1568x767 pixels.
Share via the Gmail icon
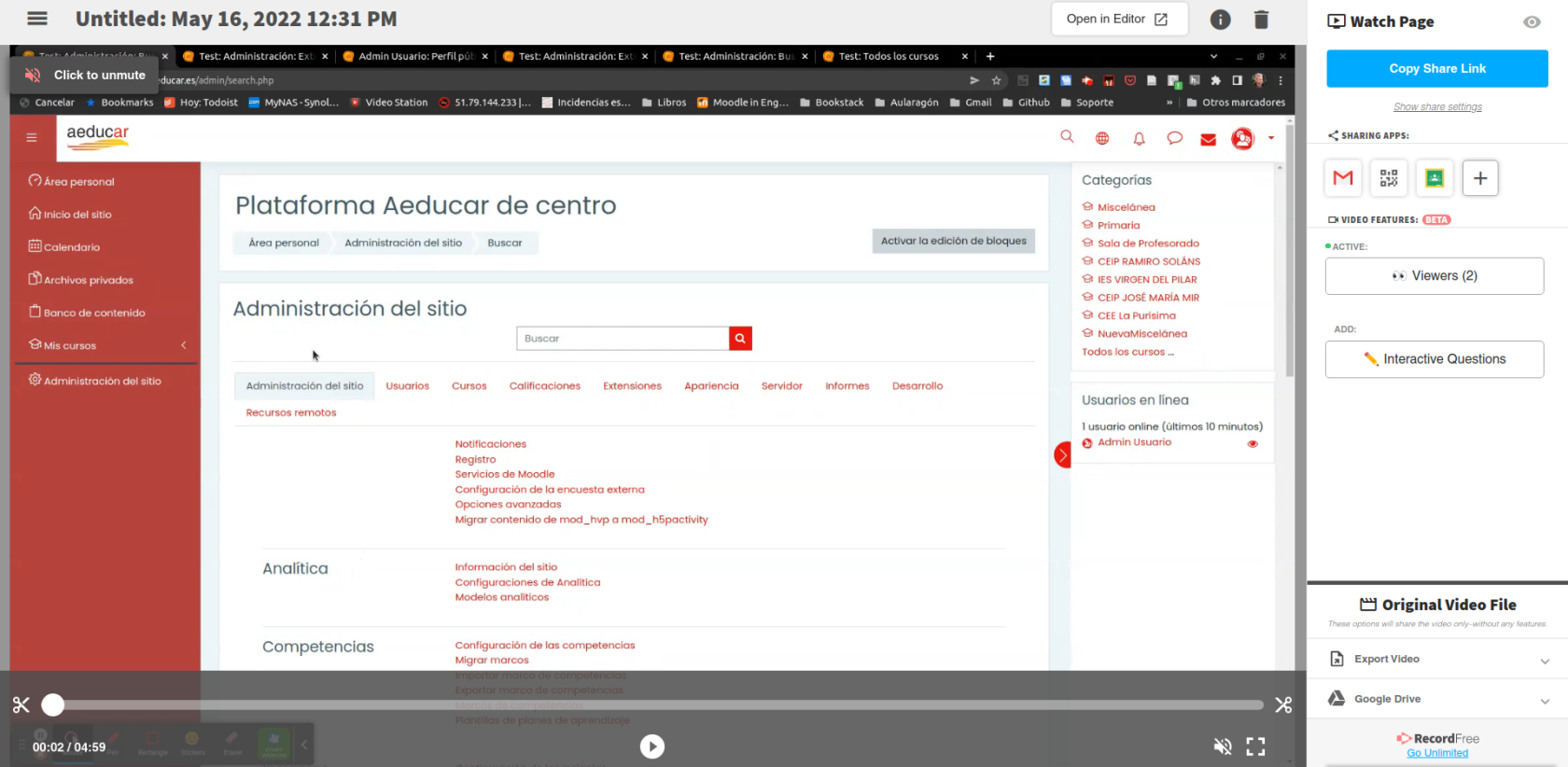(x=1343, y=177)
